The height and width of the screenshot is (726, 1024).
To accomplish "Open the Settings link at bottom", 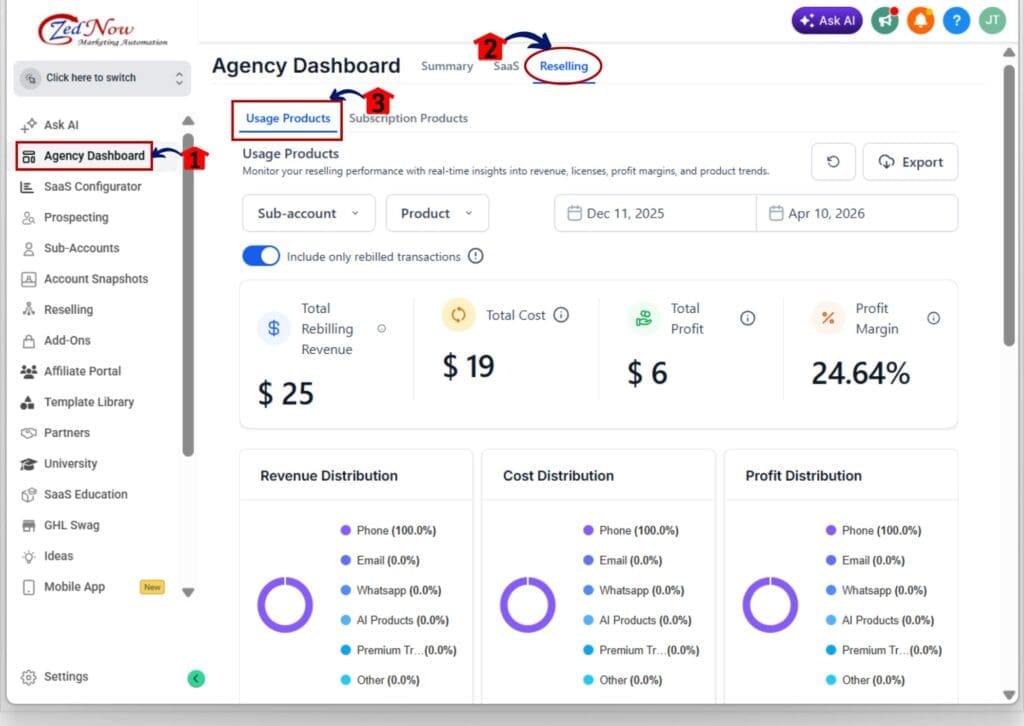I will click(55, 677).
